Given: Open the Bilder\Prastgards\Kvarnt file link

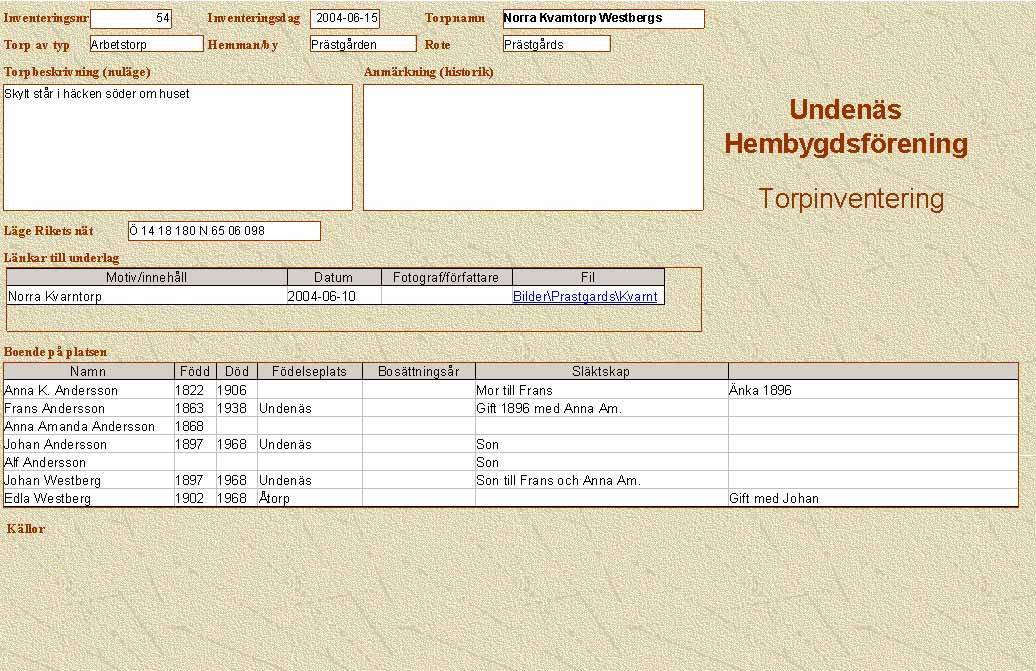Looking at the screenshot, I should 585,297.
